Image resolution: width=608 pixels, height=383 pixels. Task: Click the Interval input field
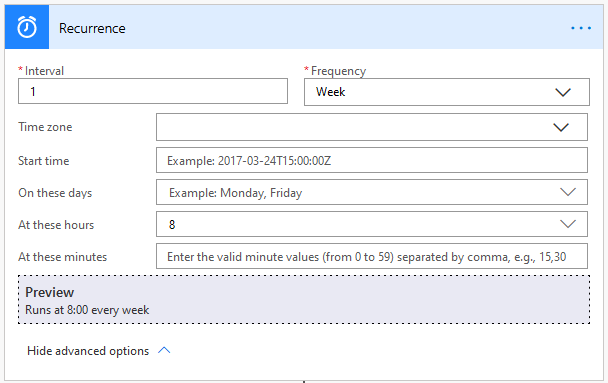153,91
